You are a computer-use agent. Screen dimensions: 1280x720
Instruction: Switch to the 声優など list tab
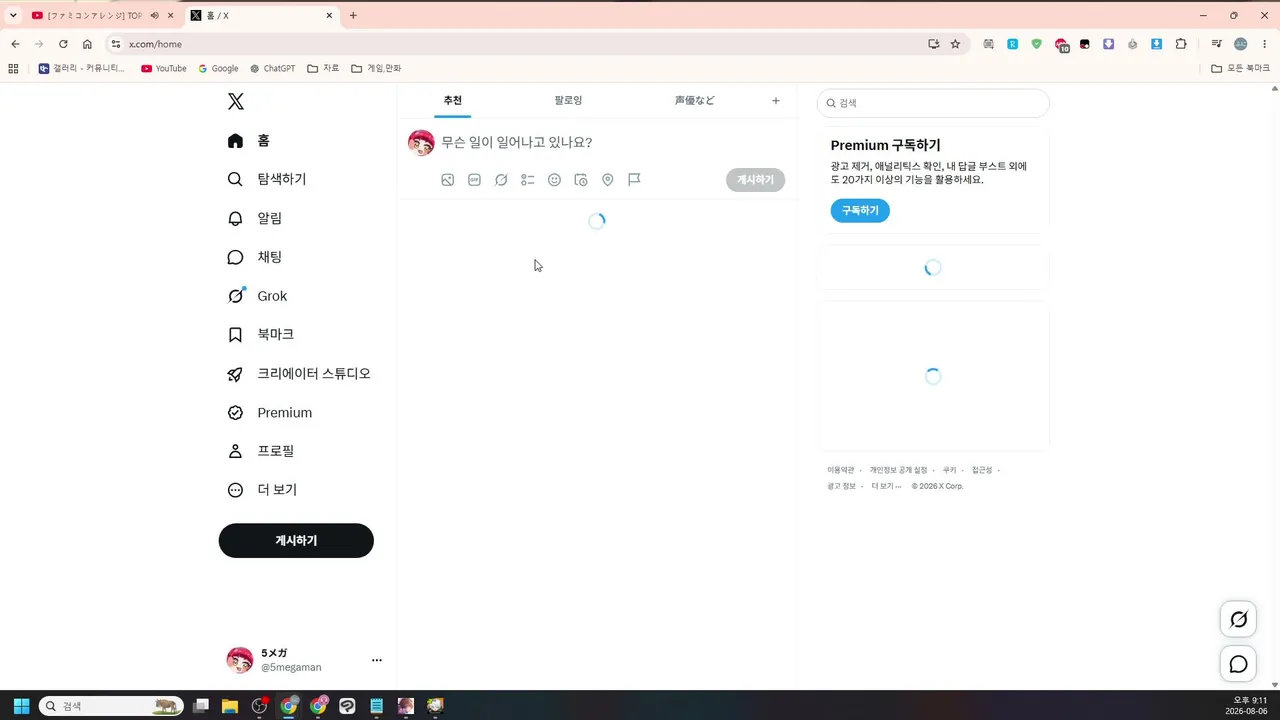694,101
